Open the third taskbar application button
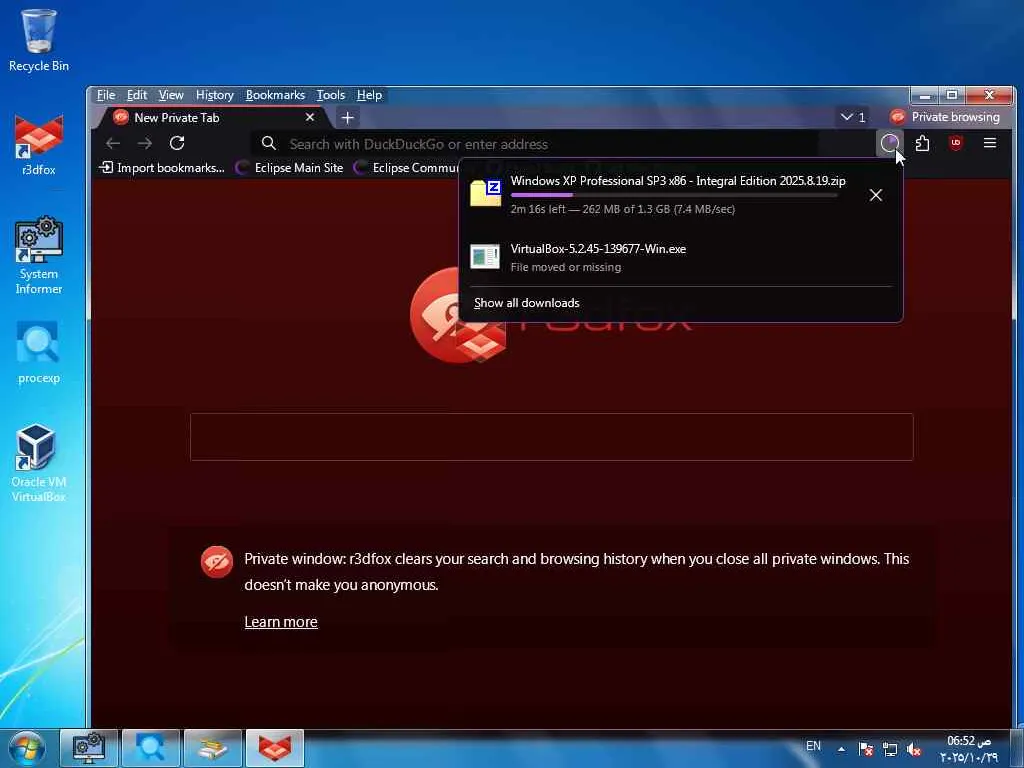 [213, 748]
